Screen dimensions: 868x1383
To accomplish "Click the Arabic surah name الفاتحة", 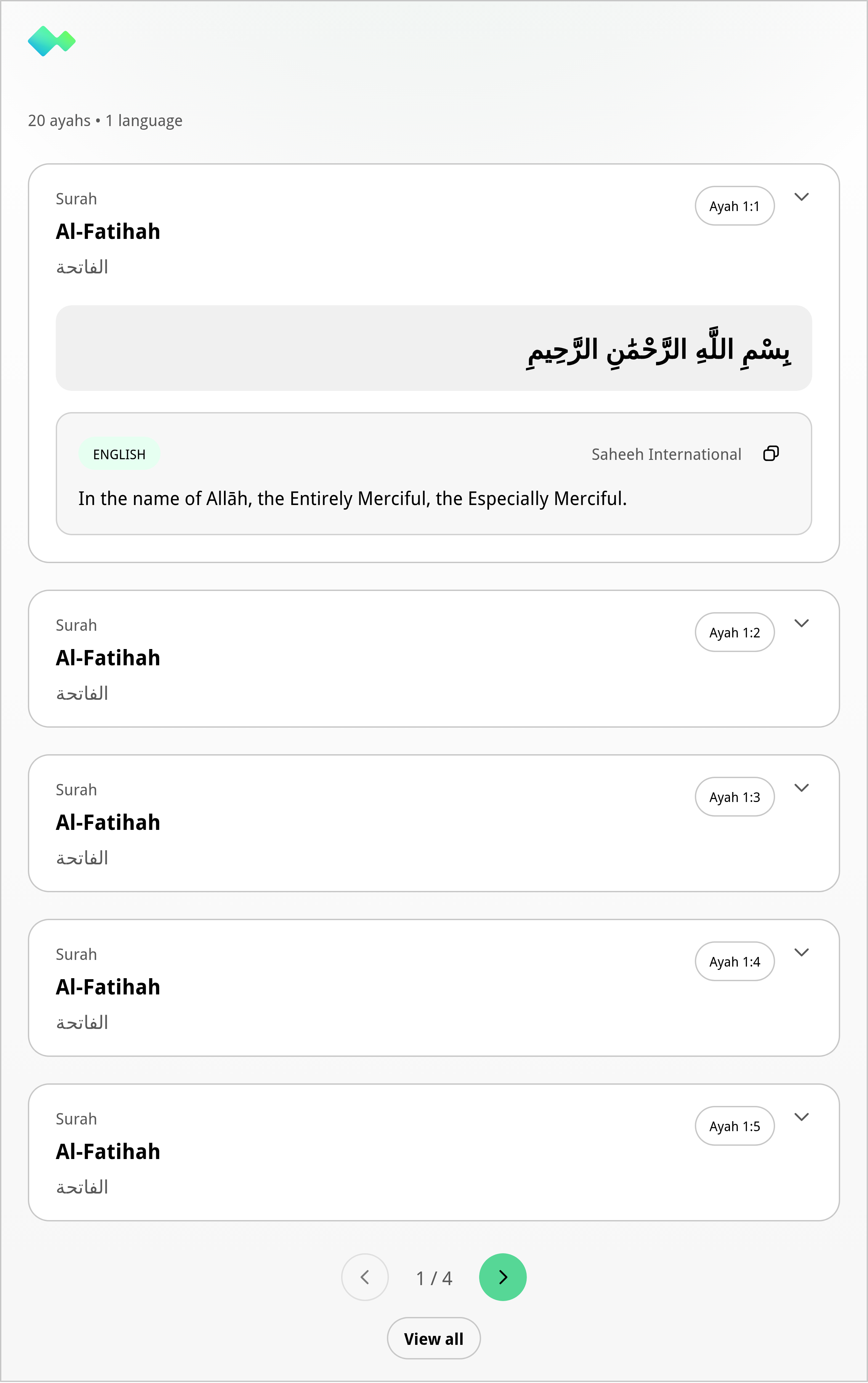I will (x=83, y=266).
